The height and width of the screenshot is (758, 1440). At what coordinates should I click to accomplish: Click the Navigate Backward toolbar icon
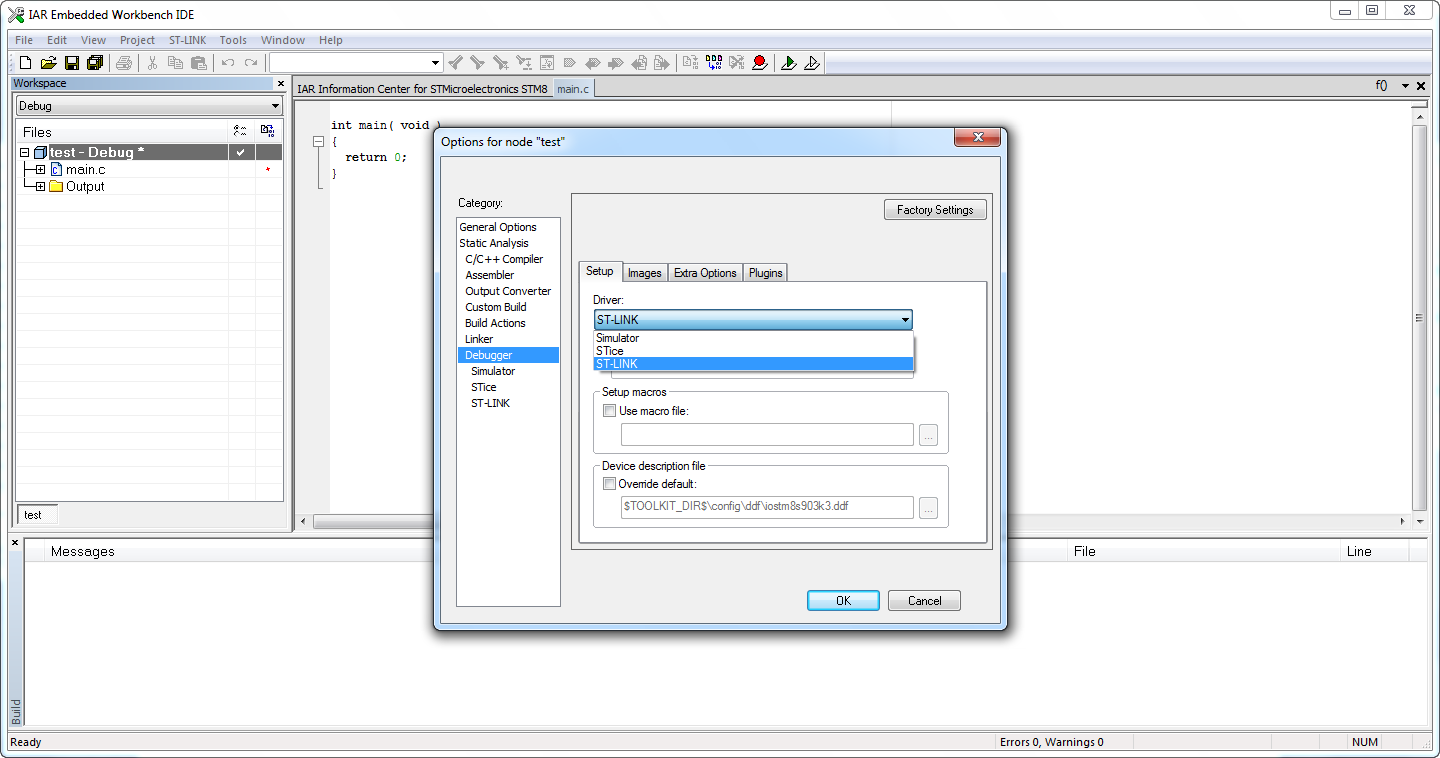(x=639, y=63)
